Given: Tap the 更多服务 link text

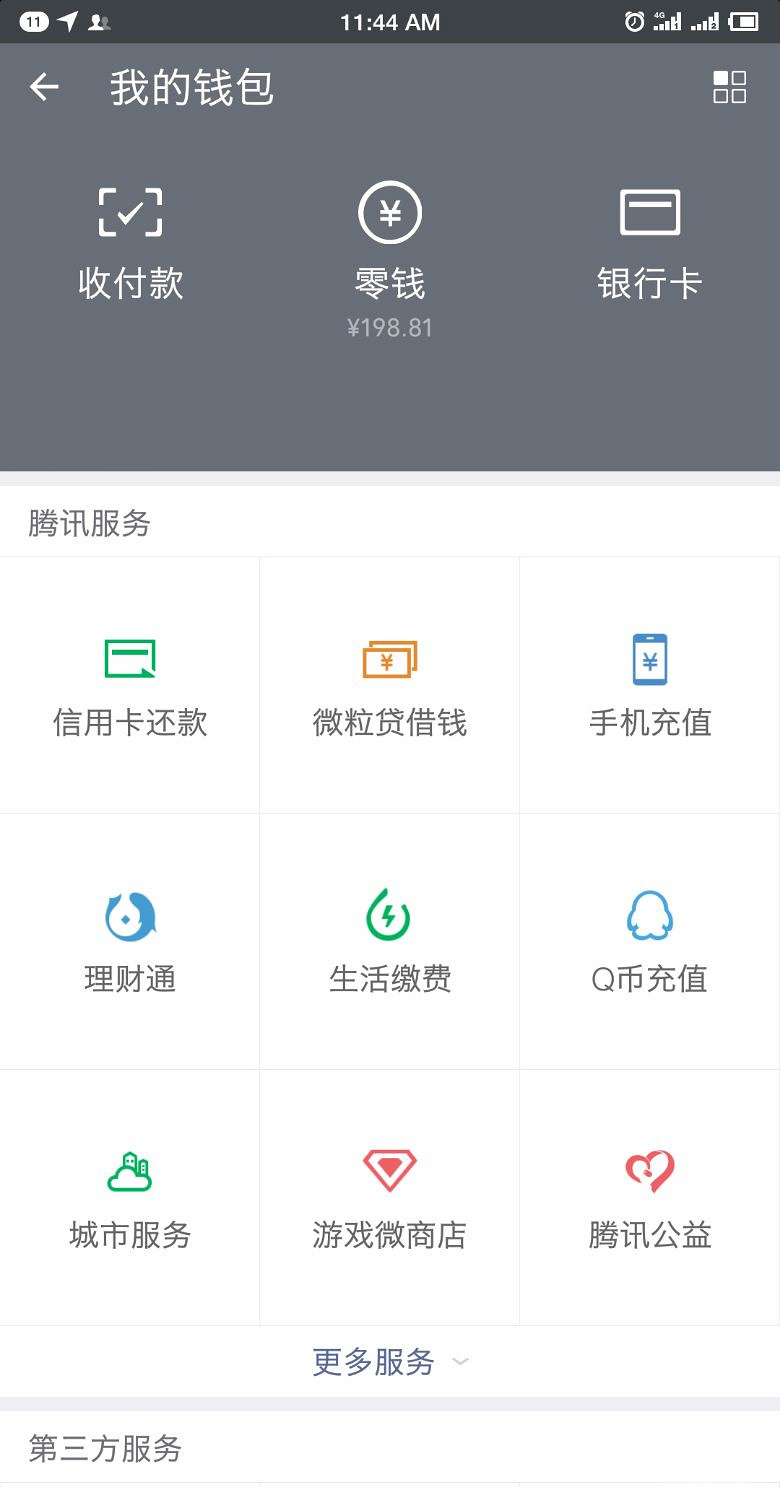Looking at the screenshot, I should 373,1362.
